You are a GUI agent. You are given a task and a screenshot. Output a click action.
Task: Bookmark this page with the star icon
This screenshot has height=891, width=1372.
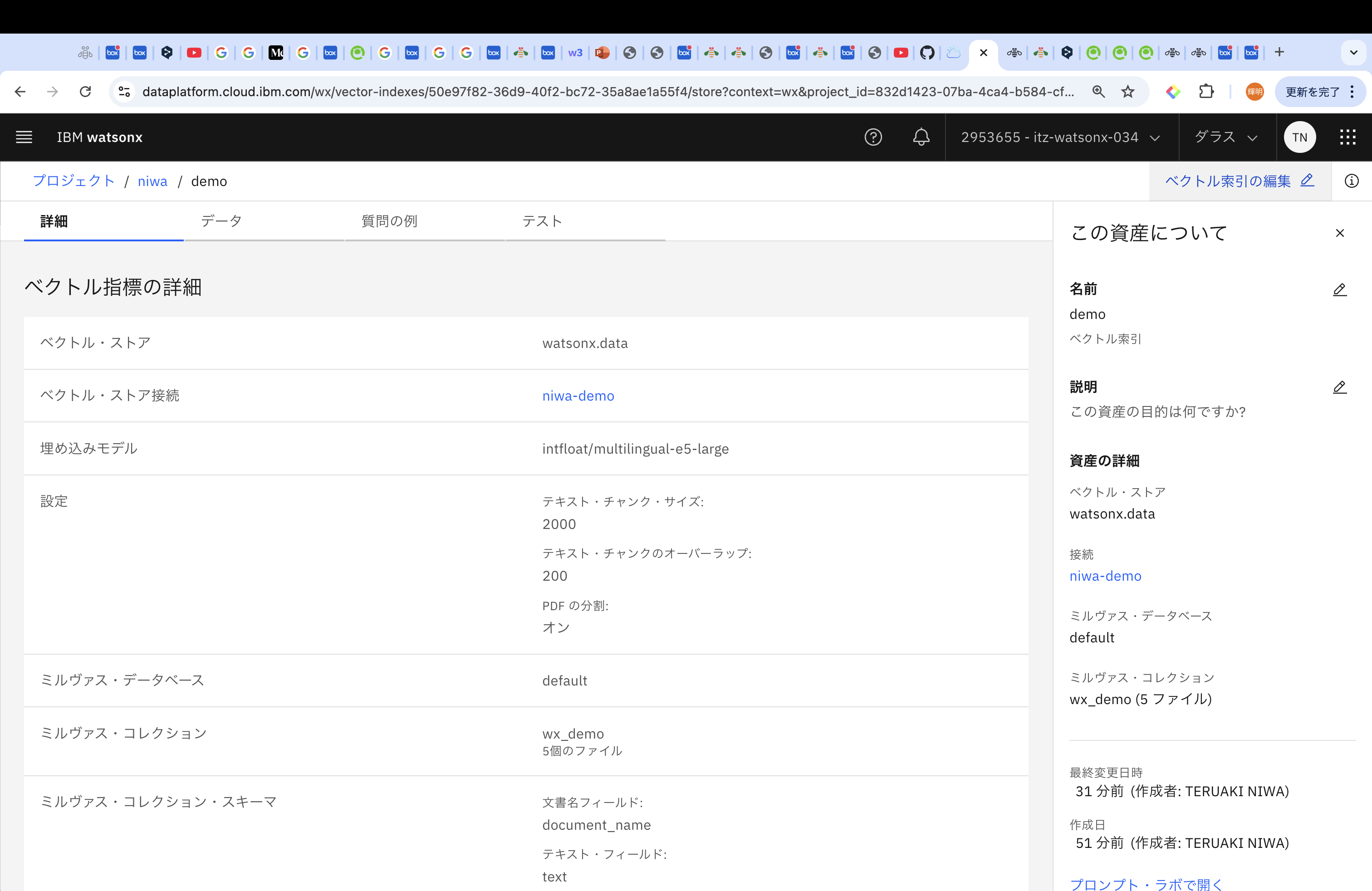pos(1127,92)
